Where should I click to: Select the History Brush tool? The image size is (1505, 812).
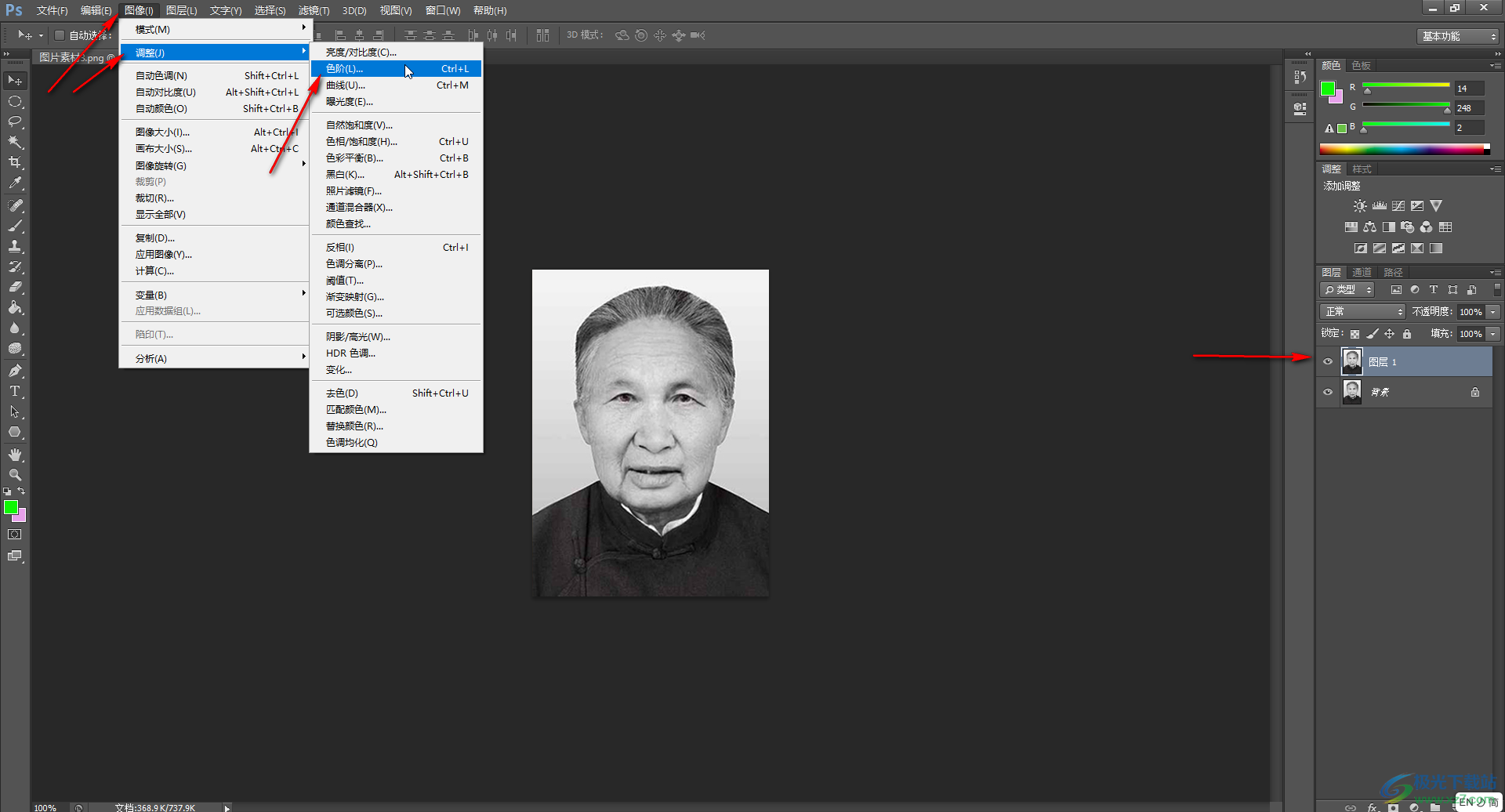pyautogui.click(x=15, y=266)
